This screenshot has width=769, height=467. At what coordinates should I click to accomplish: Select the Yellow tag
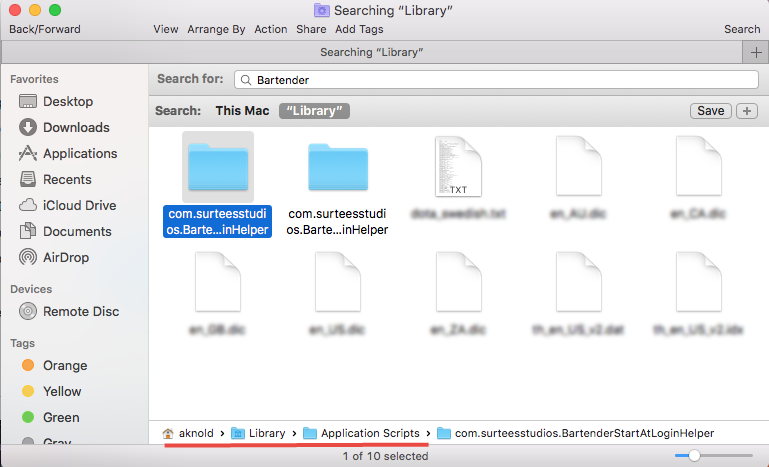pos(51,391)
